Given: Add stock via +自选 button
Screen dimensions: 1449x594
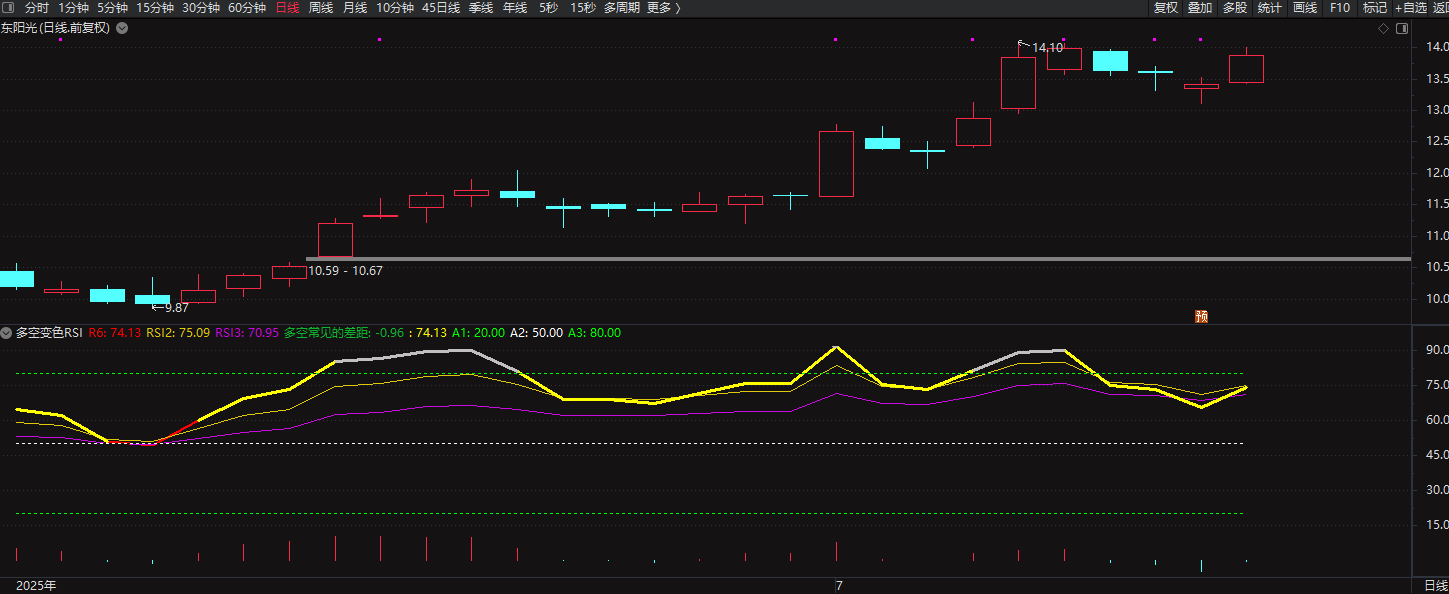Looking at the screenshot, I should pos(1411,8).
